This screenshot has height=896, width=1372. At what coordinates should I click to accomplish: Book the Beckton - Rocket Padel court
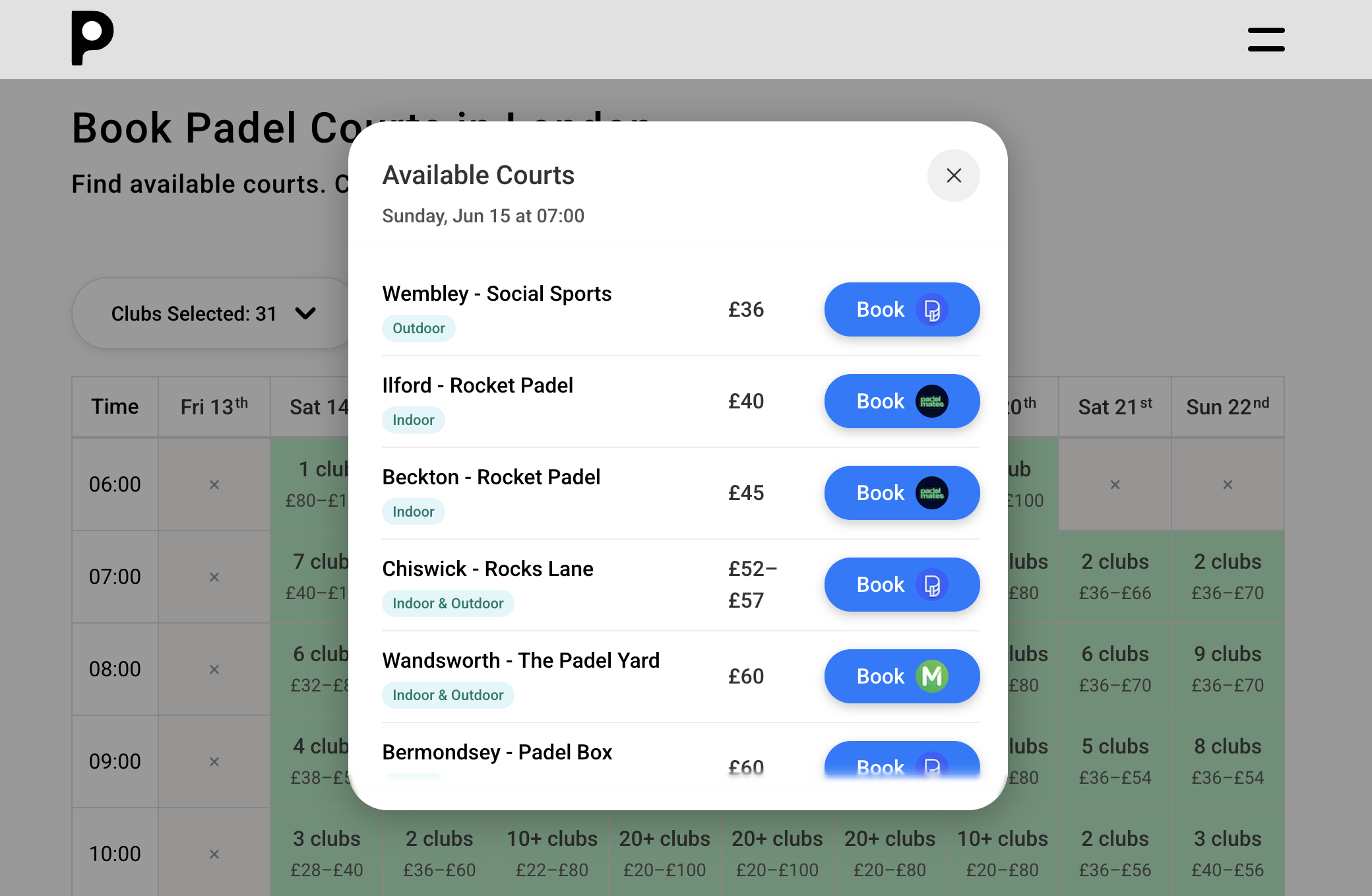point(902,493)
